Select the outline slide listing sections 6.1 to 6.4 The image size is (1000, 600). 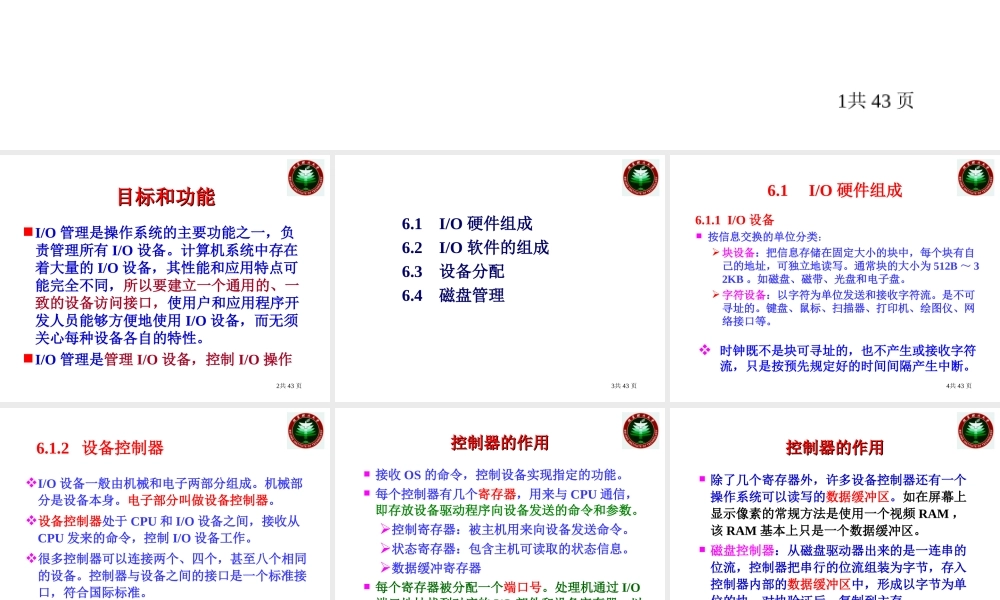(x=499, y=278)
